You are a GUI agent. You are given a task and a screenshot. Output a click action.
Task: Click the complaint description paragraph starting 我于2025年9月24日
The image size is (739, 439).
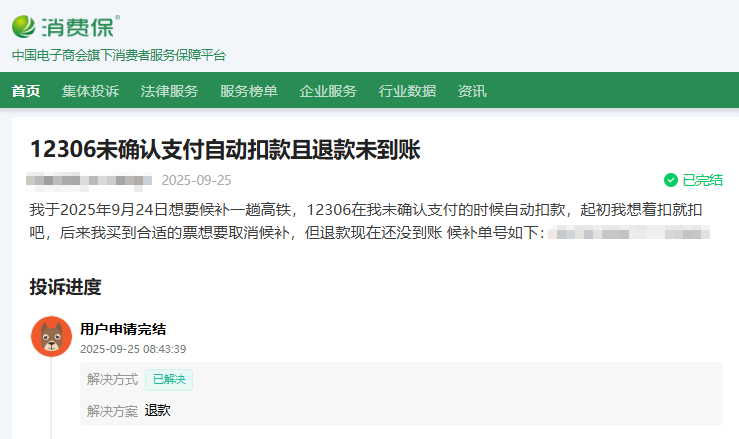[x=370, y=221]
